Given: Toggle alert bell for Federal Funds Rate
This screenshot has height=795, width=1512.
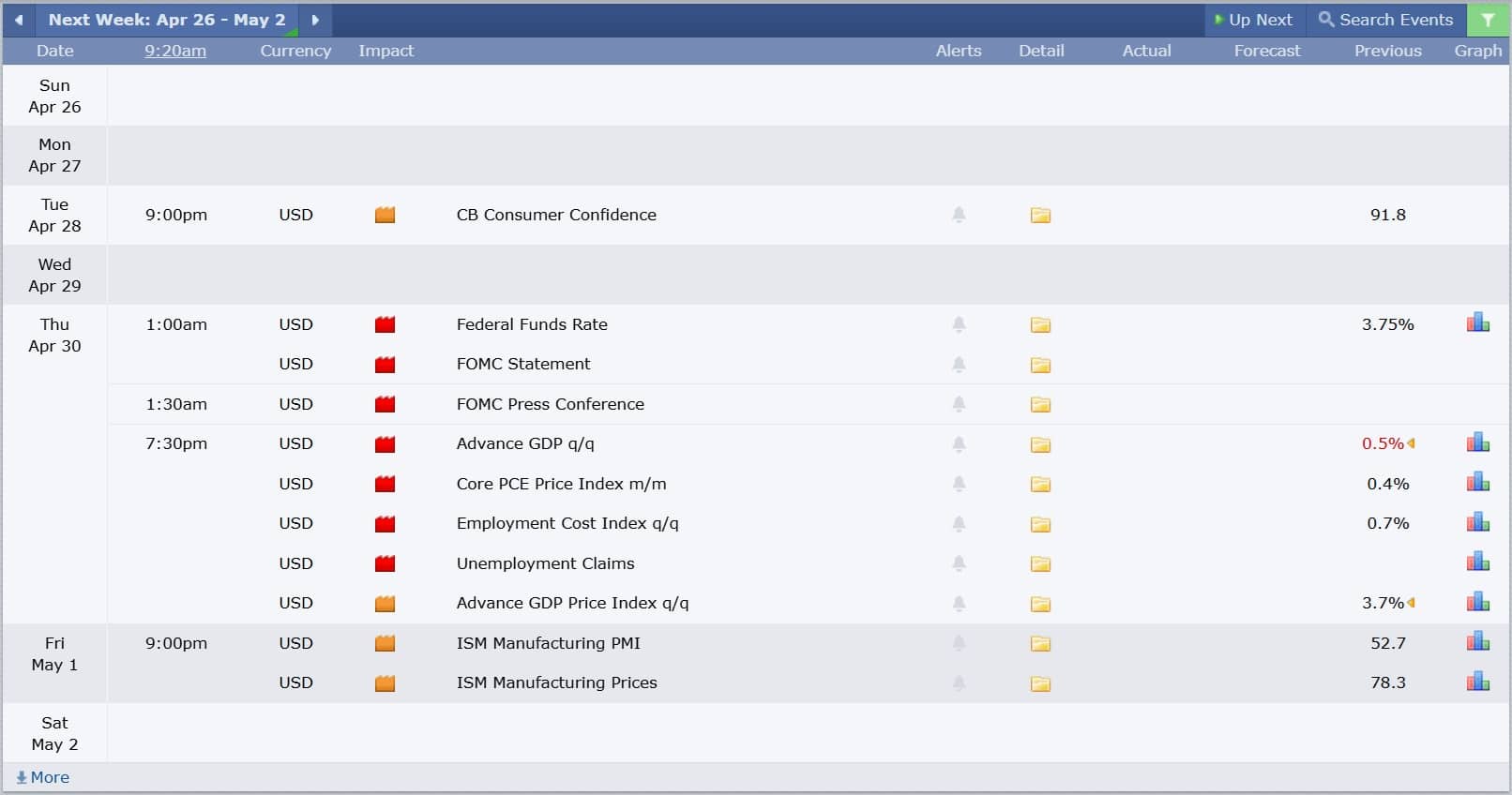Looking at the screenshot, I should pyautogui.click(x=959, y=324).
